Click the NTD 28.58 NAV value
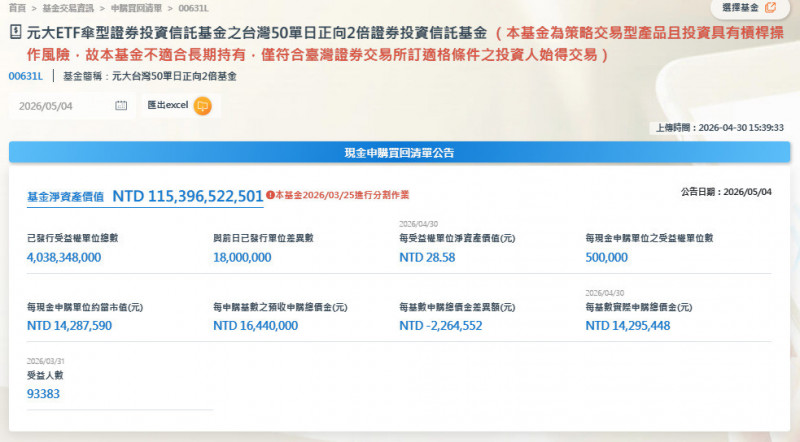Viewport: 800px width, 442px height. click(427, 257)
